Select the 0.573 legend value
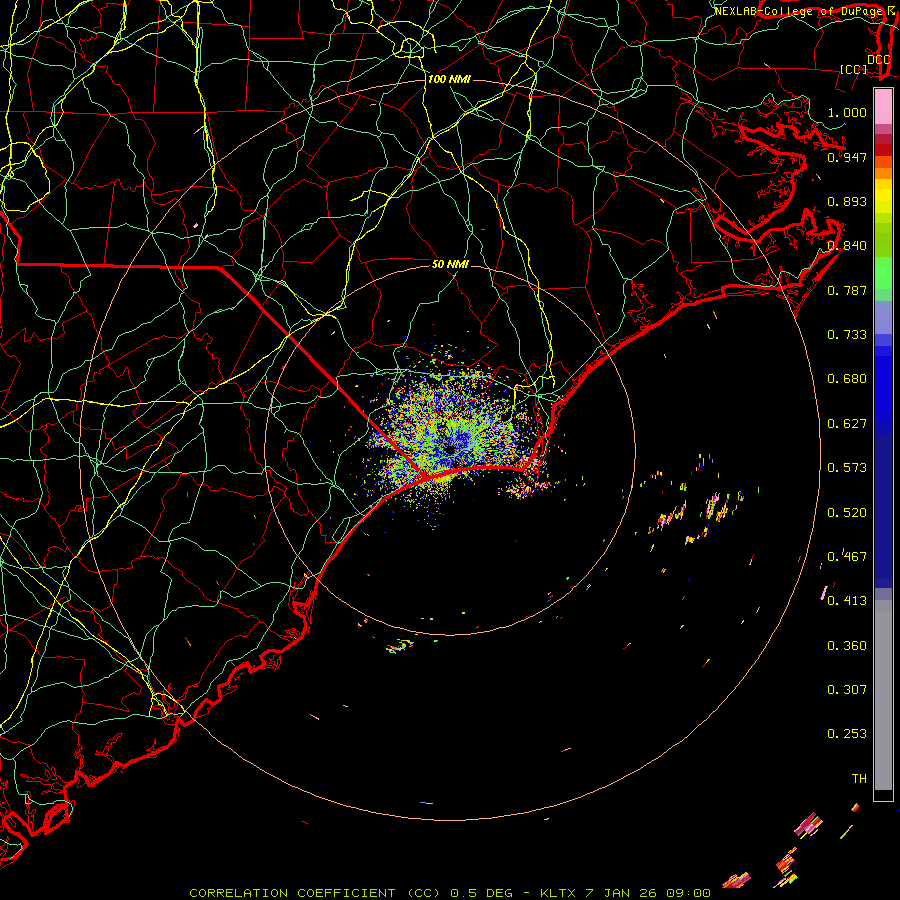900x900 pixels. point(847,468)
